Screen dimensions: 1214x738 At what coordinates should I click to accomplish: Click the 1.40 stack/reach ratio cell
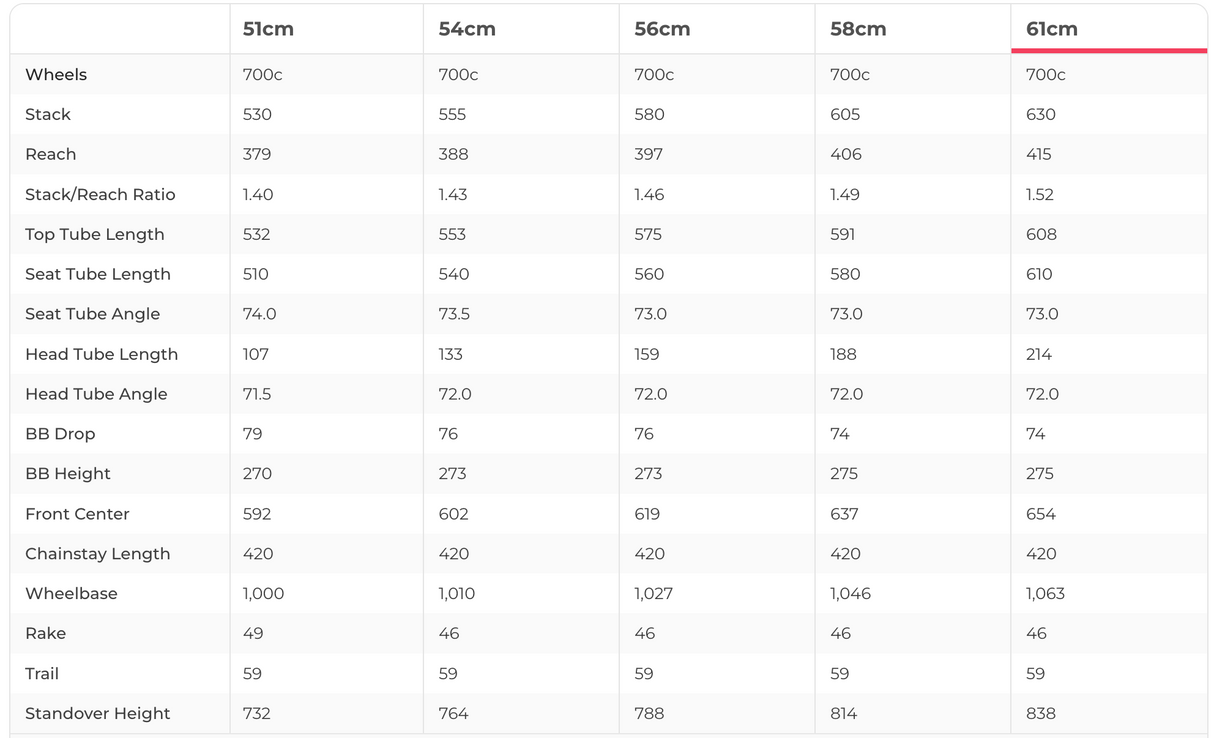[x=258, y=195]
